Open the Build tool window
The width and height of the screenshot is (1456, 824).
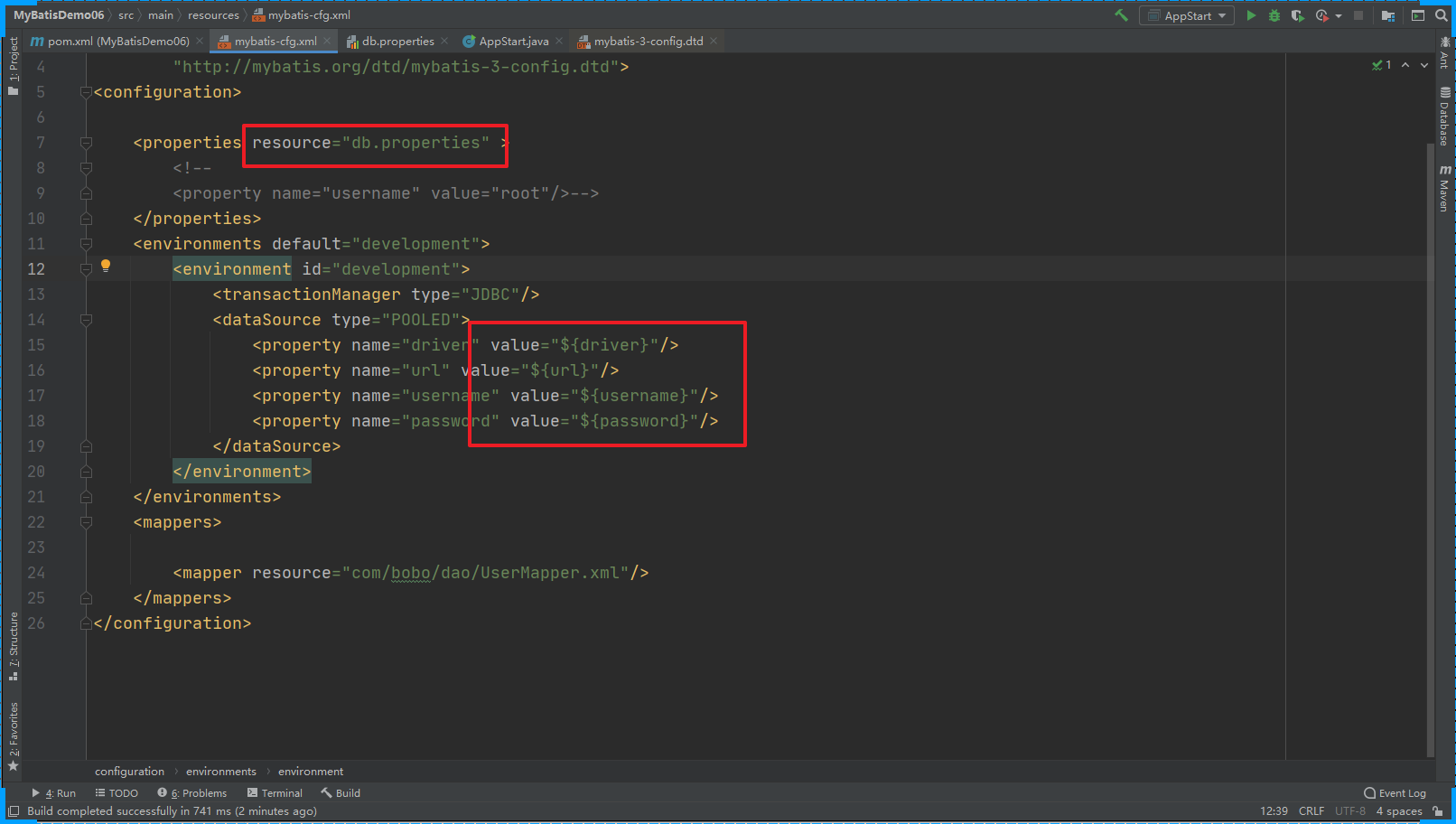[341, 793]
